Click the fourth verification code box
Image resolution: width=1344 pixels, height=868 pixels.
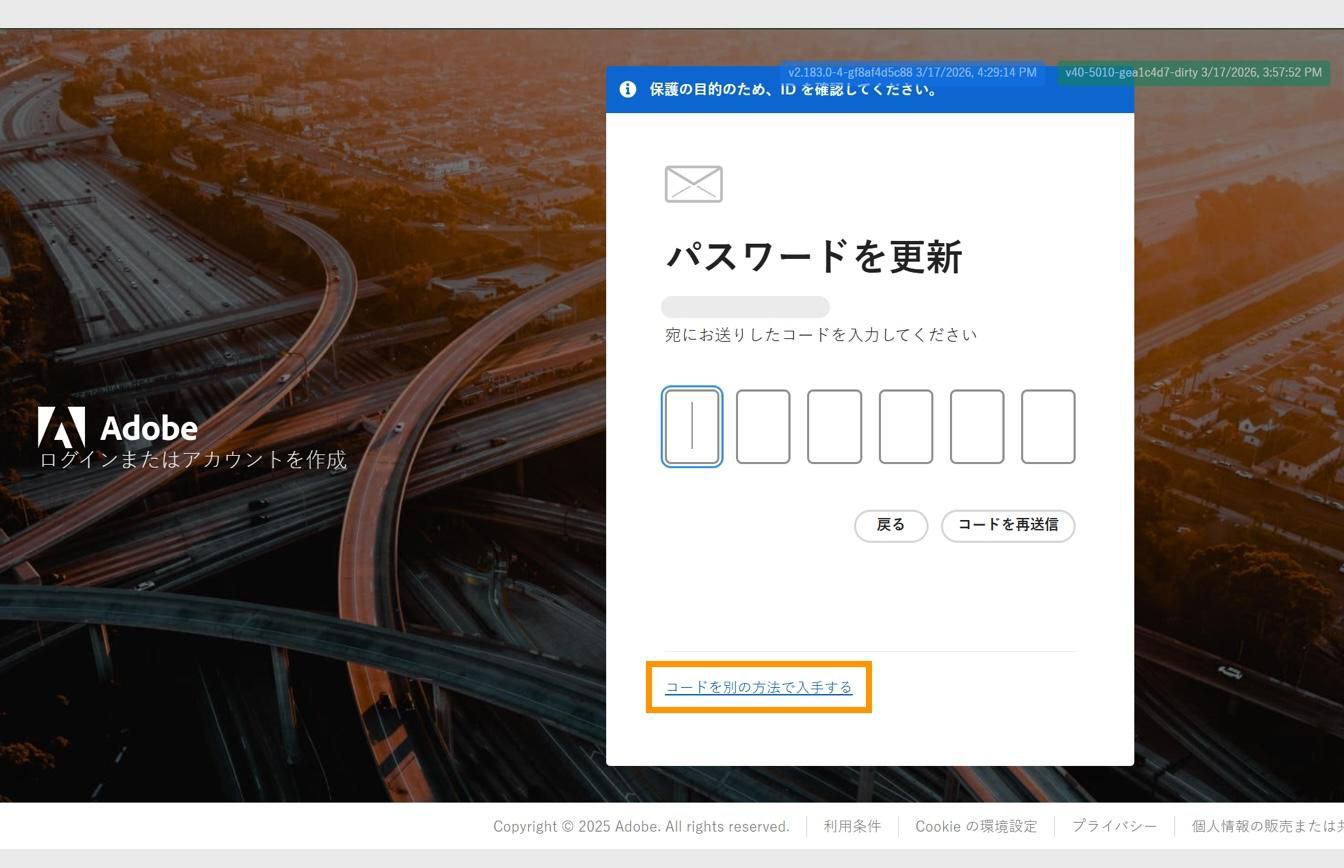[x=906, y=427]
